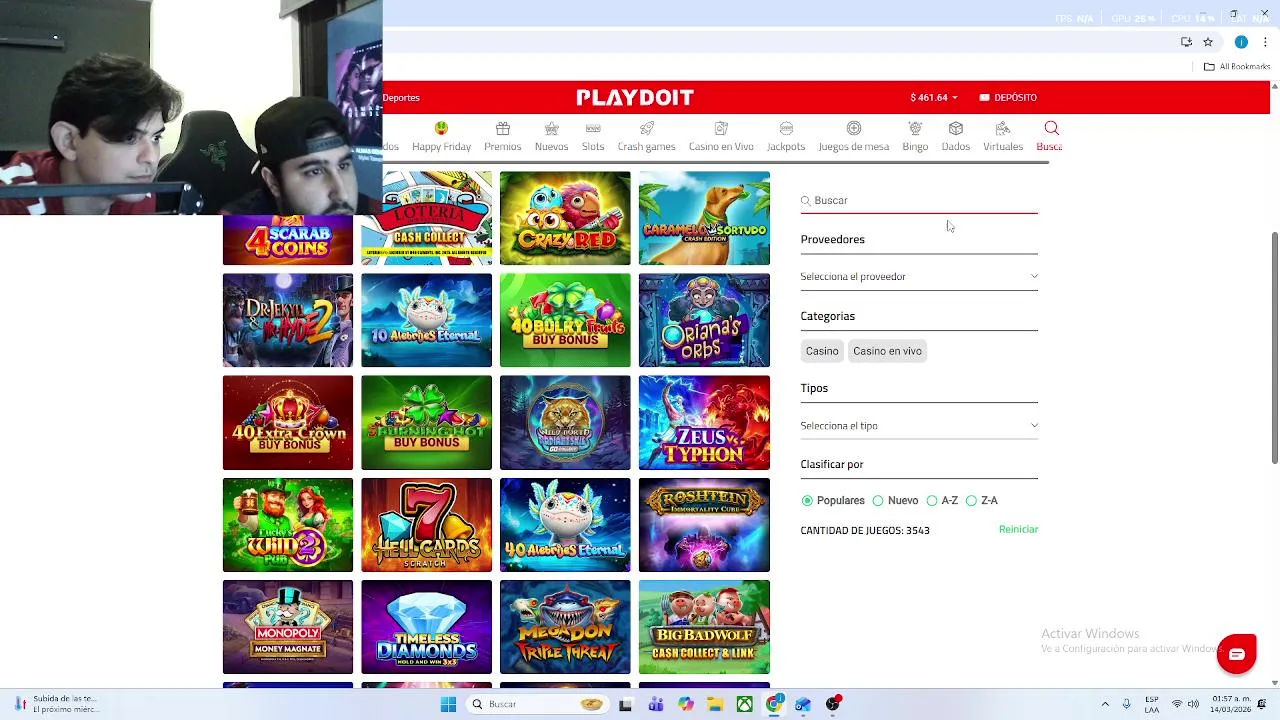Open the Premios gift category
Screen dimensions: 1280x720
(x=502, y=137)
